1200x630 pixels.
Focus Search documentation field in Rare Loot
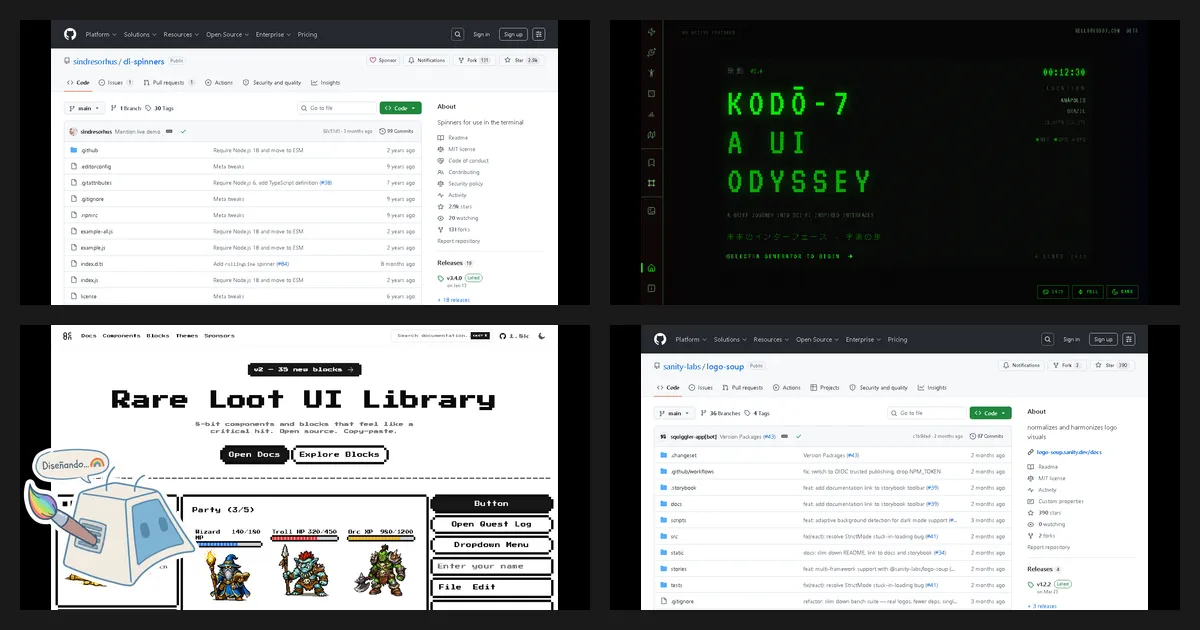[441, 336]
